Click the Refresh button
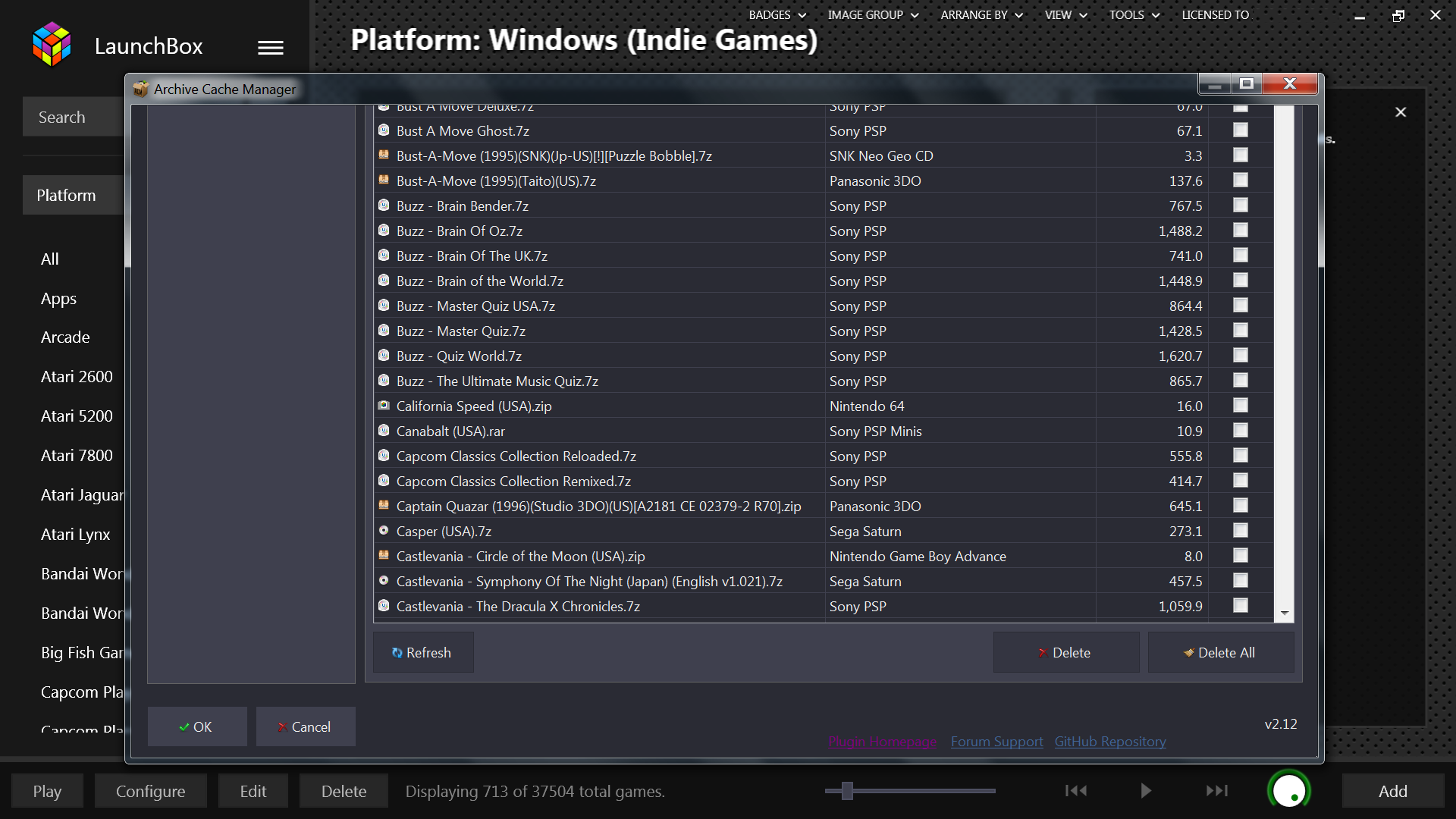Screen dimensions: 1456x819 423,652
